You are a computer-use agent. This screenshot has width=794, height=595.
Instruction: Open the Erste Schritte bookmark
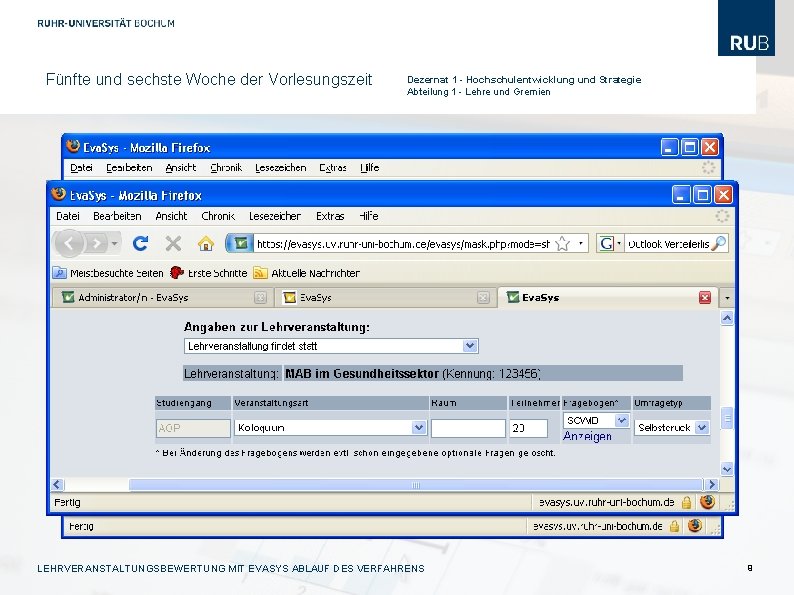(208, 273)
